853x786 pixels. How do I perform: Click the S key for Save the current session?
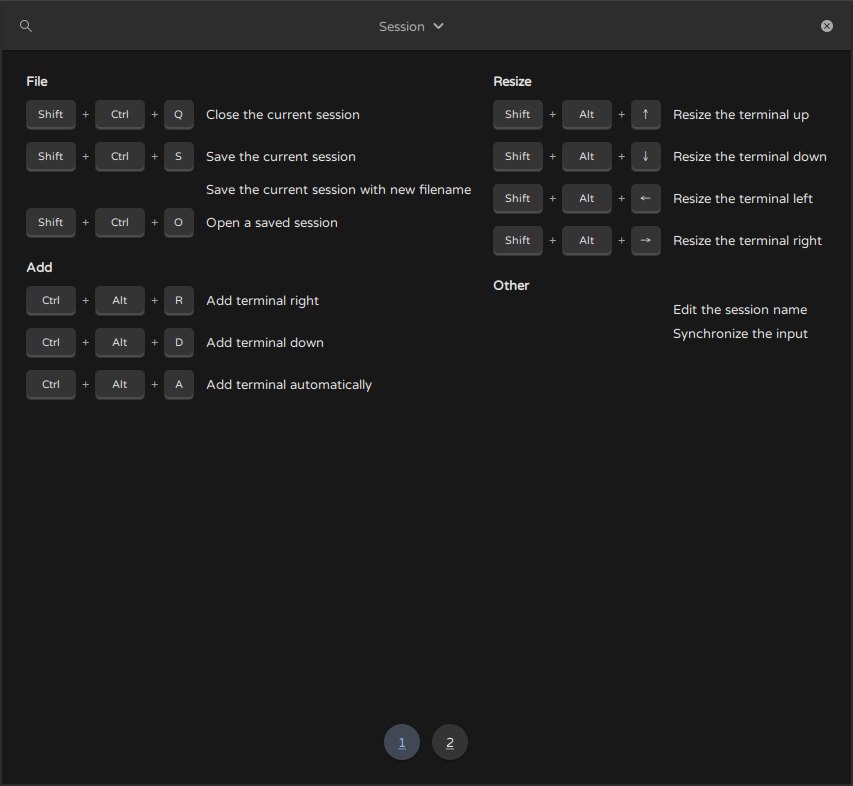pos(178,156)
